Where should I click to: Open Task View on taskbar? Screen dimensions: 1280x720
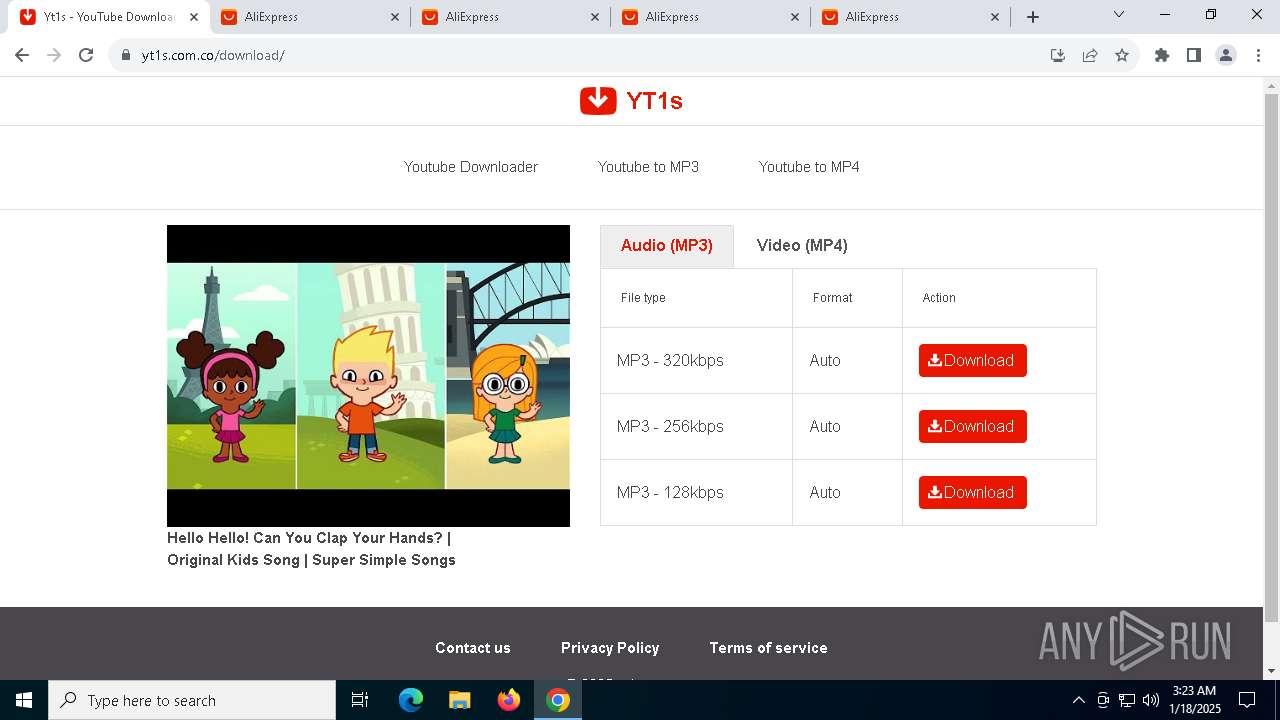pyautogui.click(x=360, y=700)
